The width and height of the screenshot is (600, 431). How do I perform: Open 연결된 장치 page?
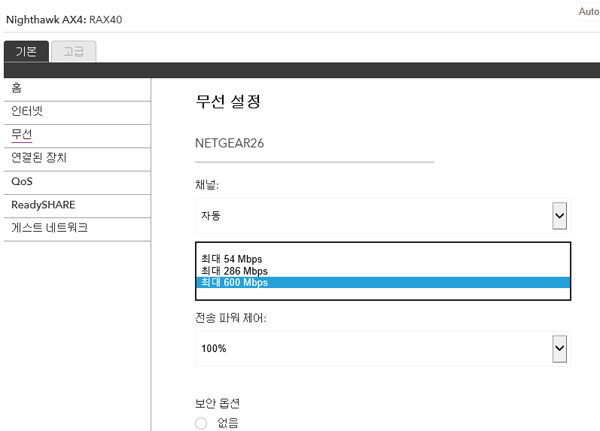(x=77, y=159)
